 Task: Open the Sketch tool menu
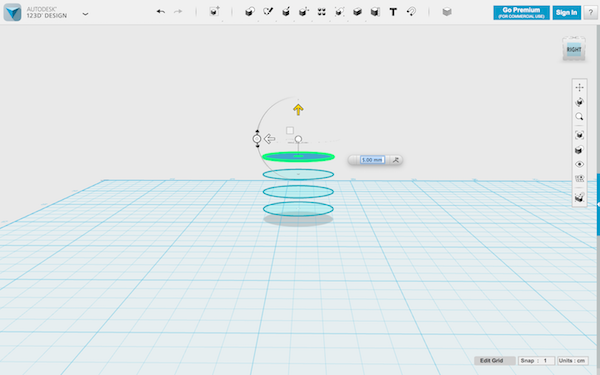coord(268,12)
